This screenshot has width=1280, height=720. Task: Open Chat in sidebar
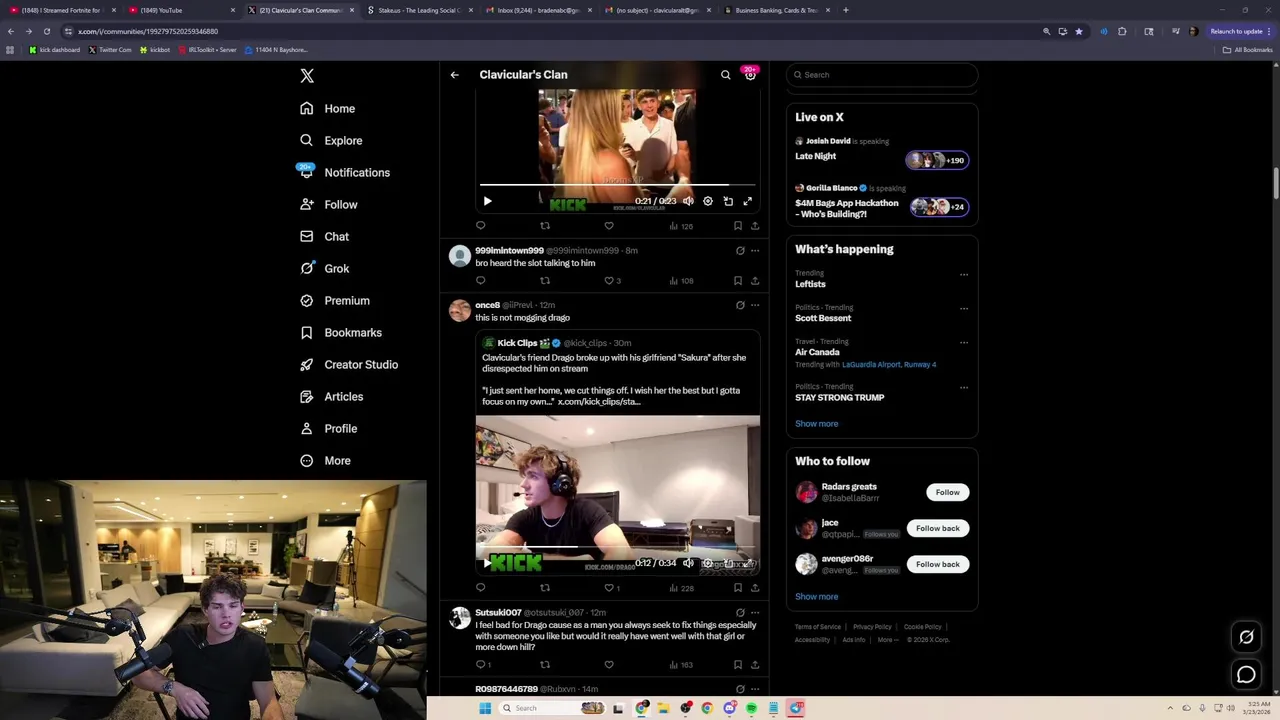(324, 237)
